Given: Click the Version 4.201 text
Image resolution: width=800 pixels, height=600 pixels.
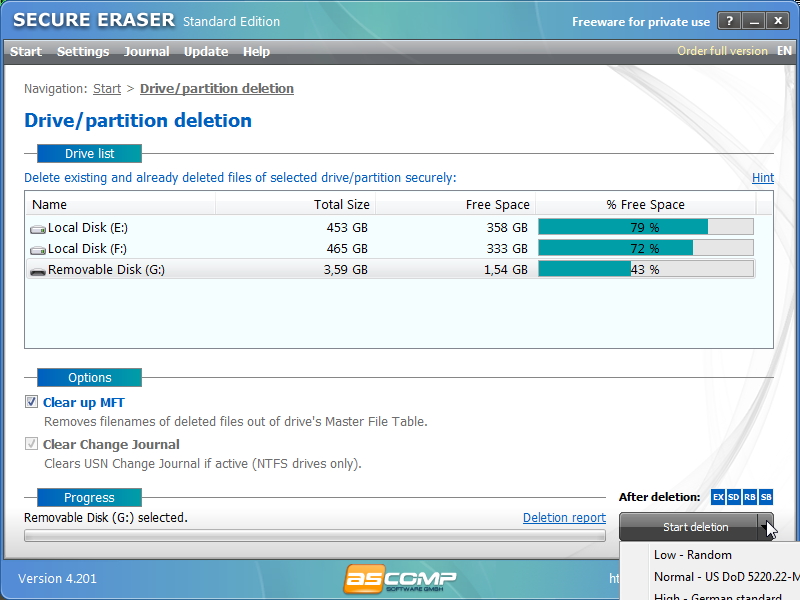Looking at the screenshot, I should tap(57, 579).
